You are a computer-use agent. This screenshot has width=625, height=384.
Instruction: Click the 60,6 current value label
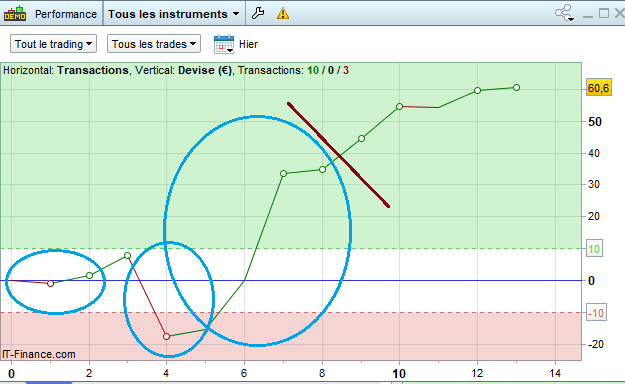[598, 88]
